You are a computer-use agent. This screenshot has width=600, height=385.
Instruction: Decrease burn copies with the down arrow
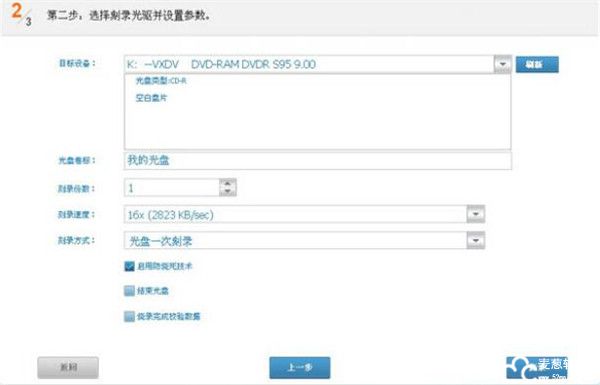click(x=228, y=192)
